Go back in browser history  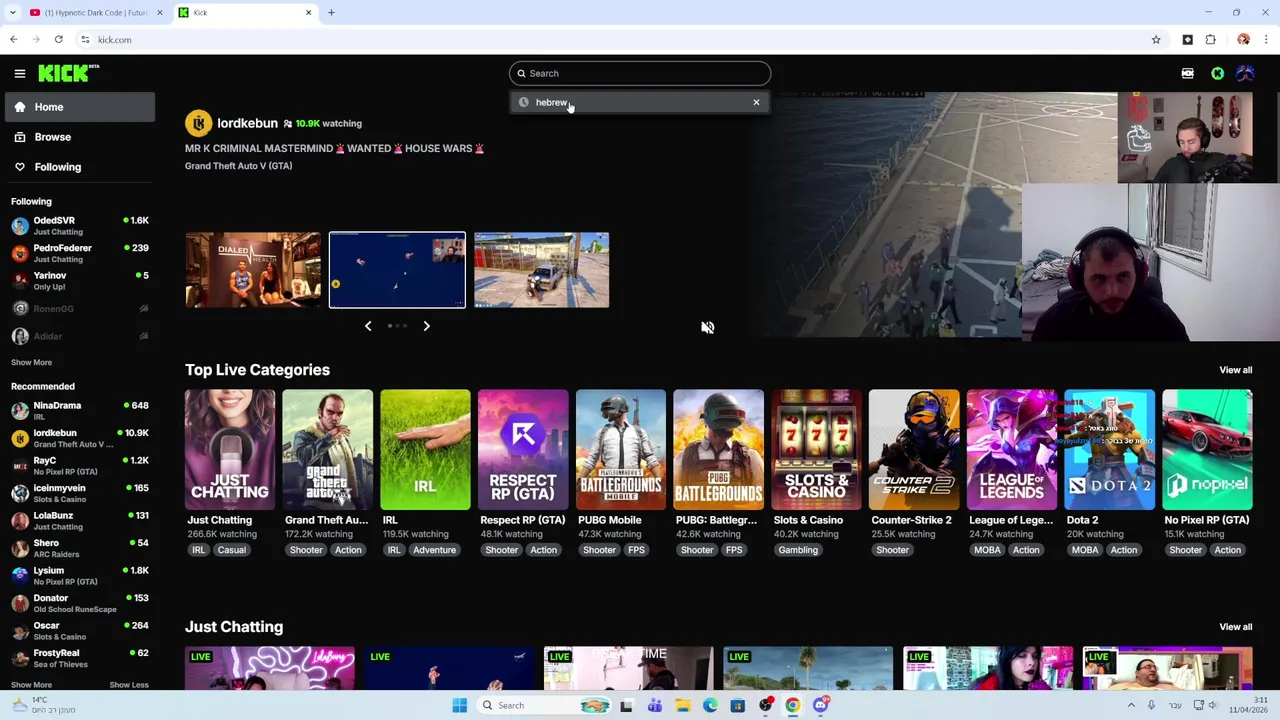pyautogui.click(x=13, y=40)
